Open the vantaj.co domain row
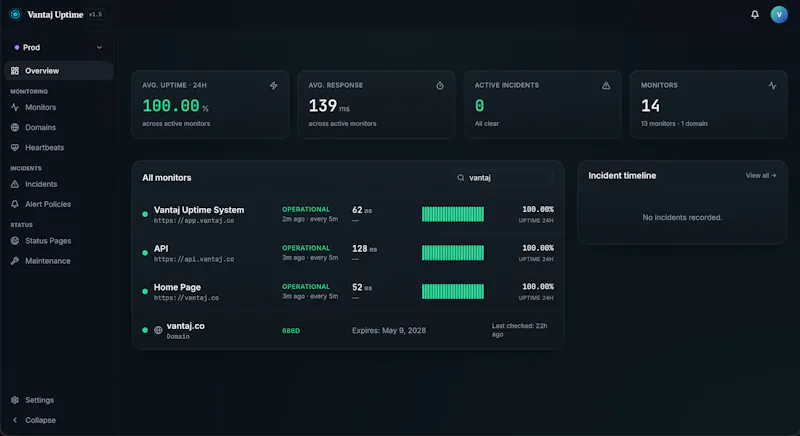The height and width of the screenshot is (436, 800). coord(348,330)
